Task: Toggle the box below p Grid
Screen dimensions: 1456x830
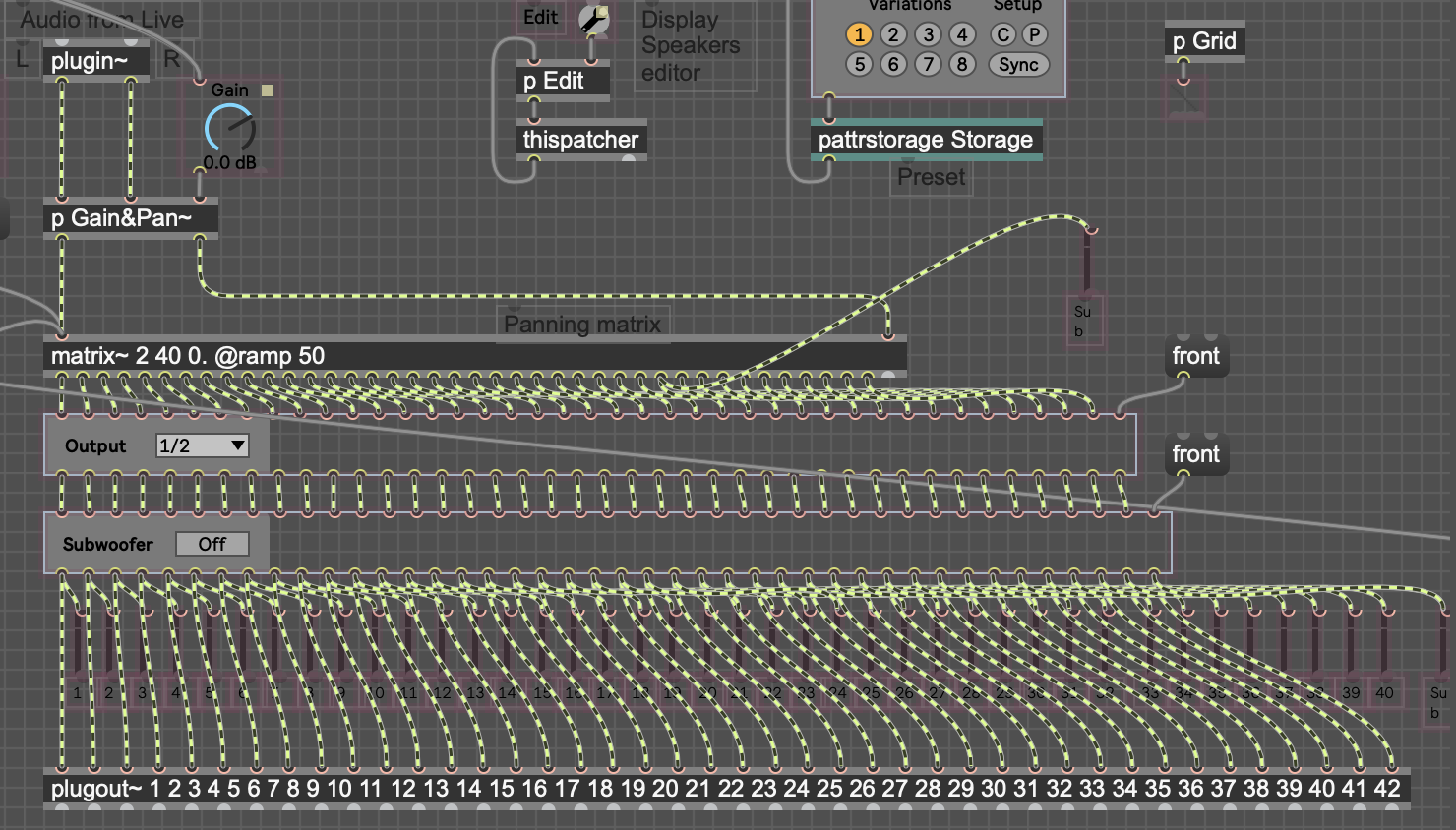Action: click(x=1184, y=100)
